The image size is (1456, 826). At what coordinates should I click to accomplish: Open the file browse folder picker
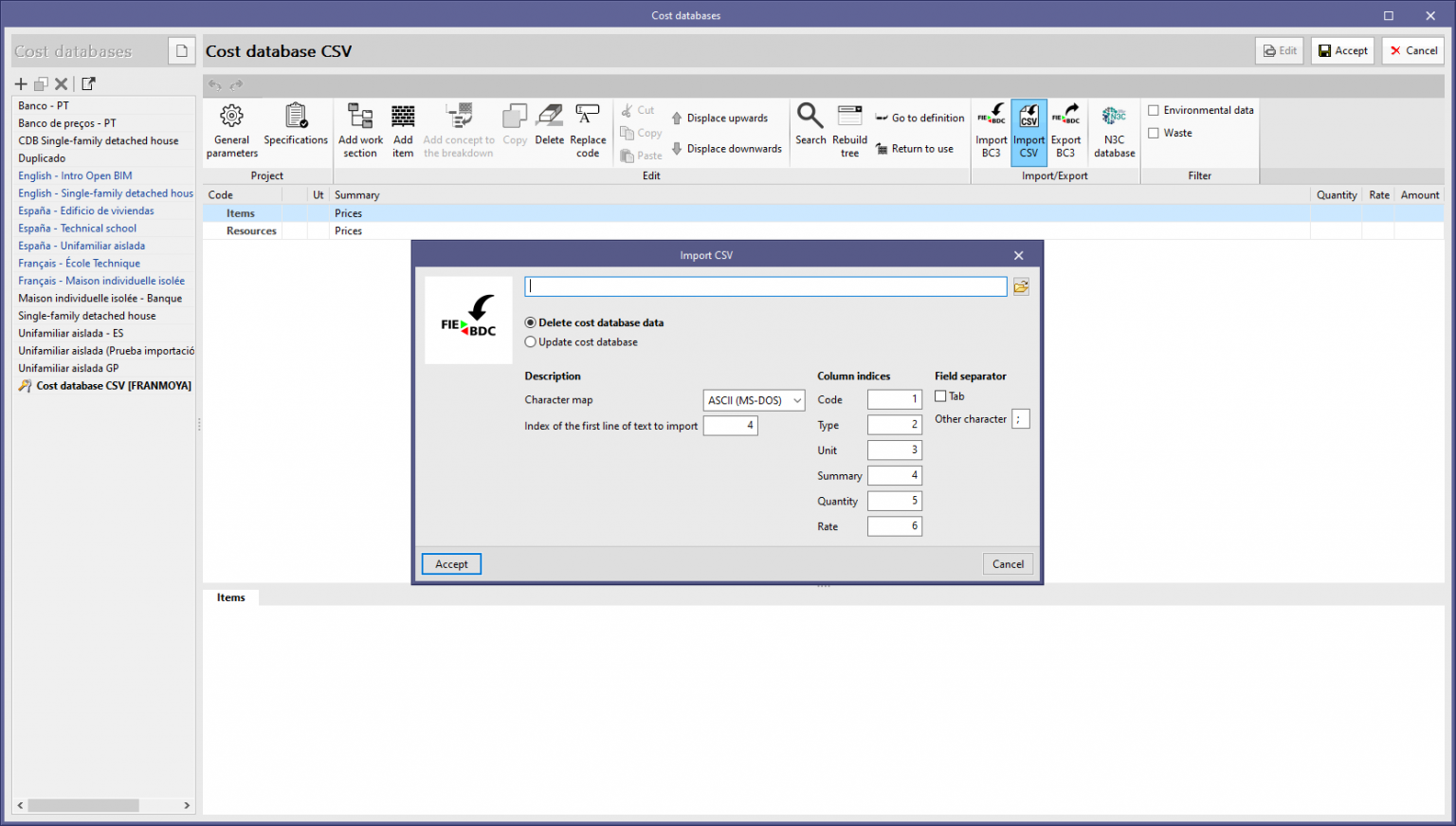[x=1020, y=285]
